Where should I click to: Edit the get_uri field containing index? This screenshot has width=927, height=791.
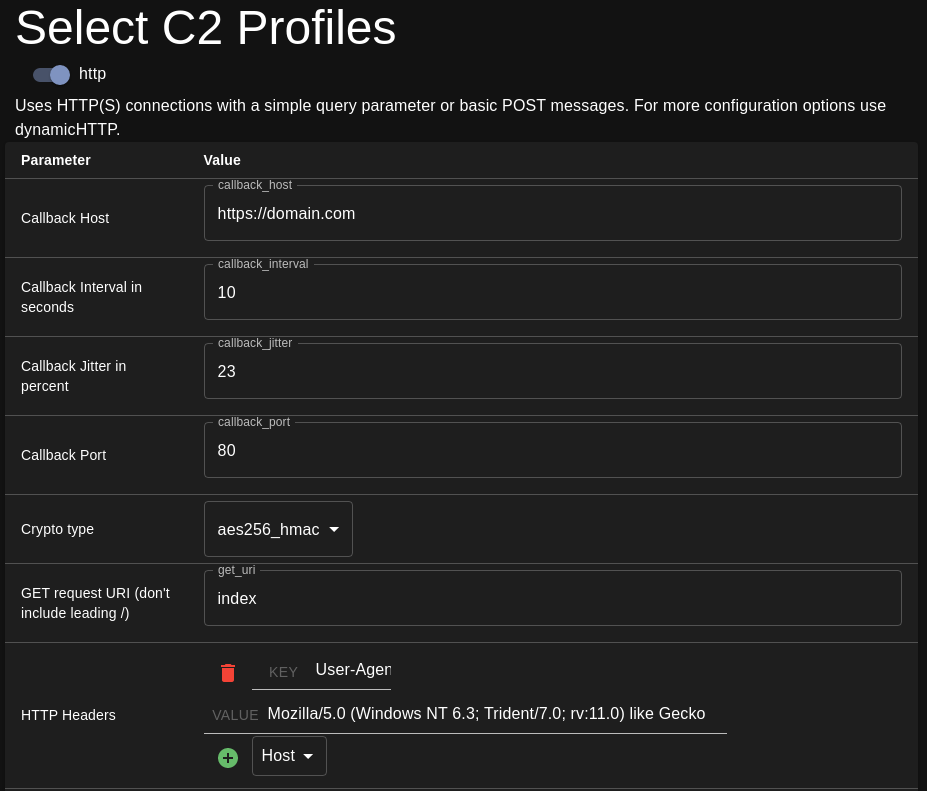[552, 598]
